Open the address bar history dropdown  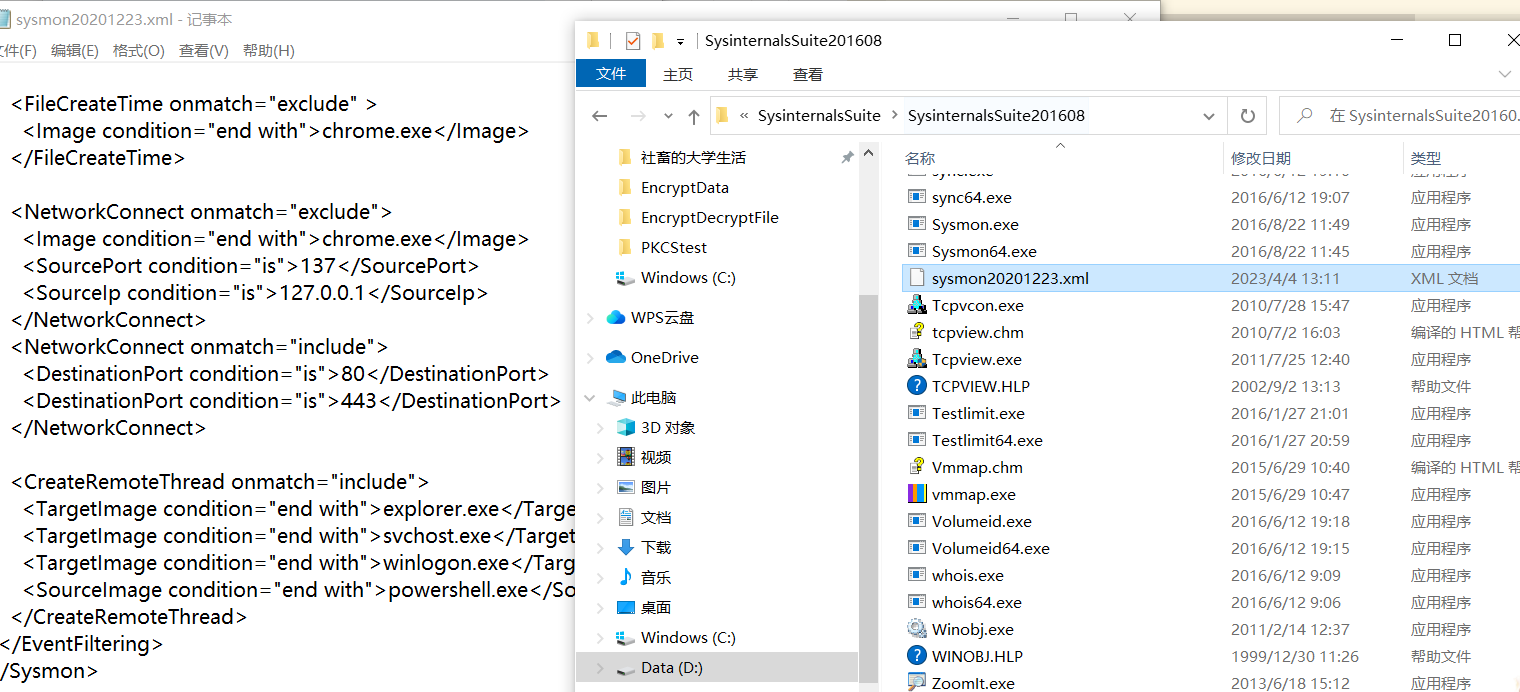(x=1209, y=116)
